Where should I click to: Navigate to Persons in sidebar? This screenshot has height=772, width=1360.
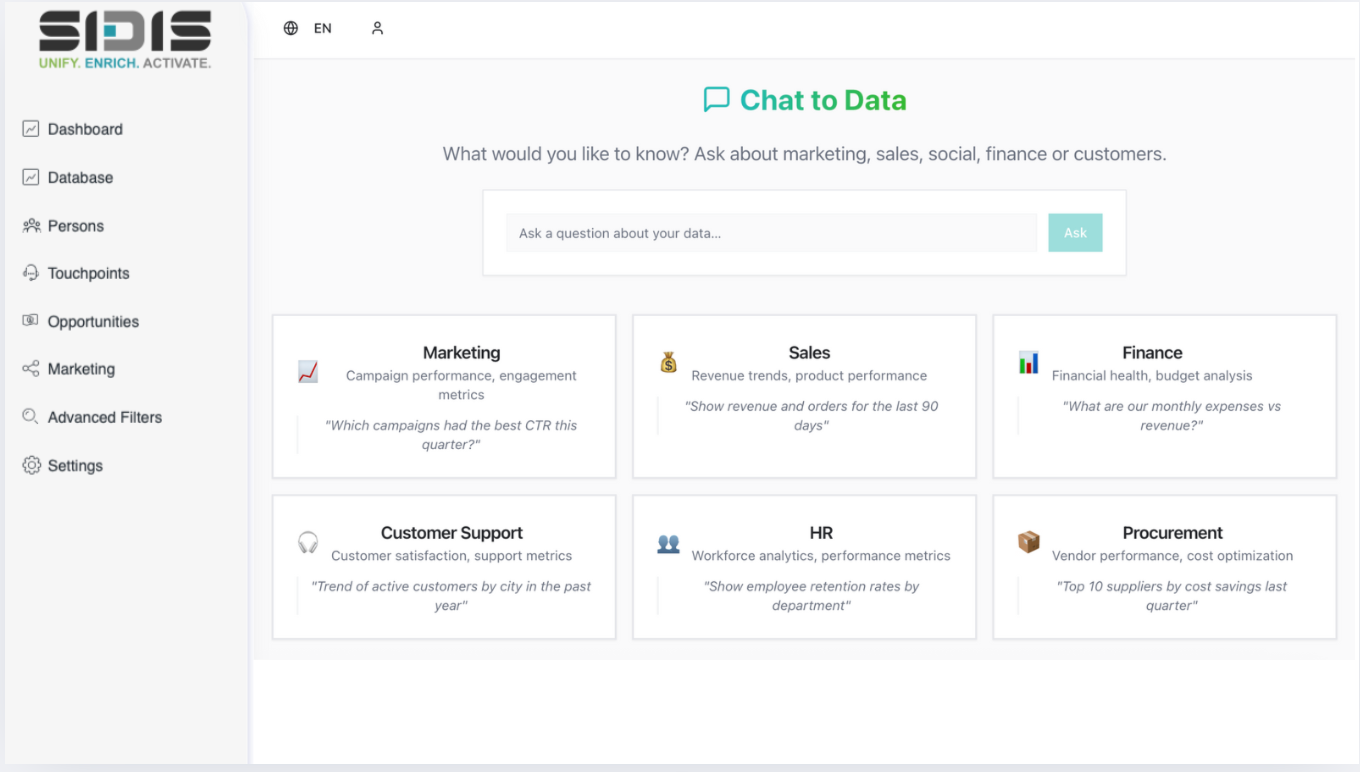coord(76,226)
